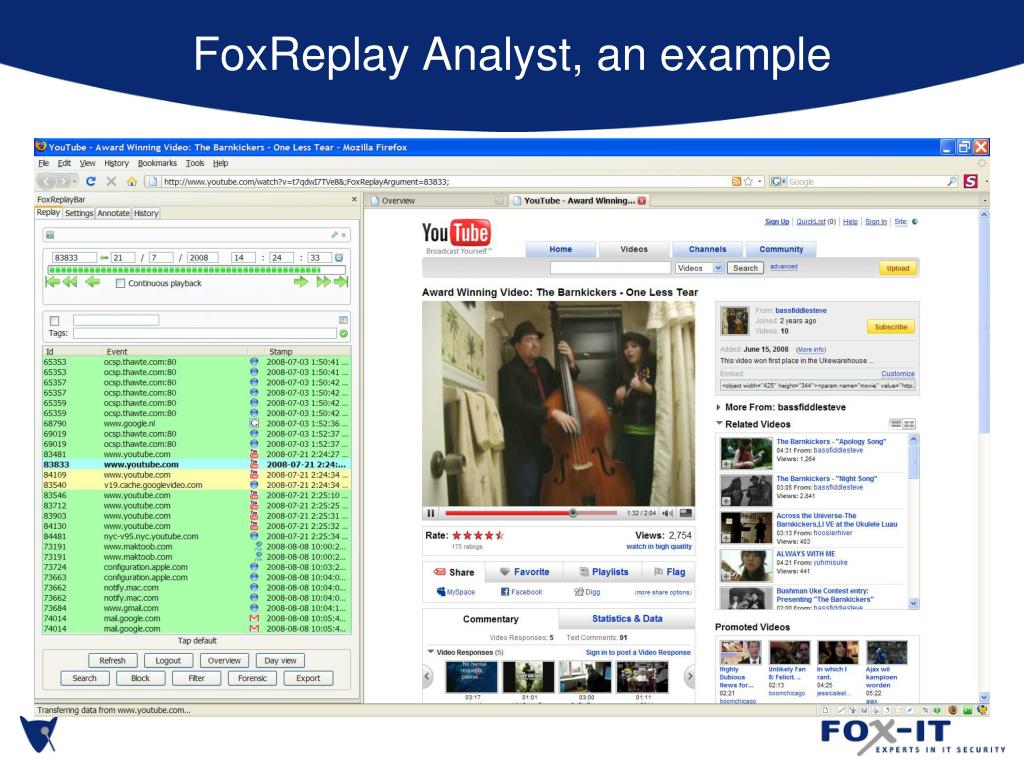This screenshot has height=768, width=1024.
Task: Rate the video using the star rating
Action: click(x=478, y=536)
